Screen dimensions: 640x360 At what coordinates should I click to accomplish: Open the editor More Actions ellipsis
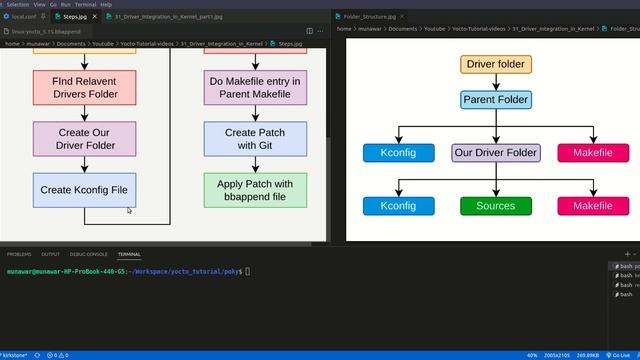320,31
